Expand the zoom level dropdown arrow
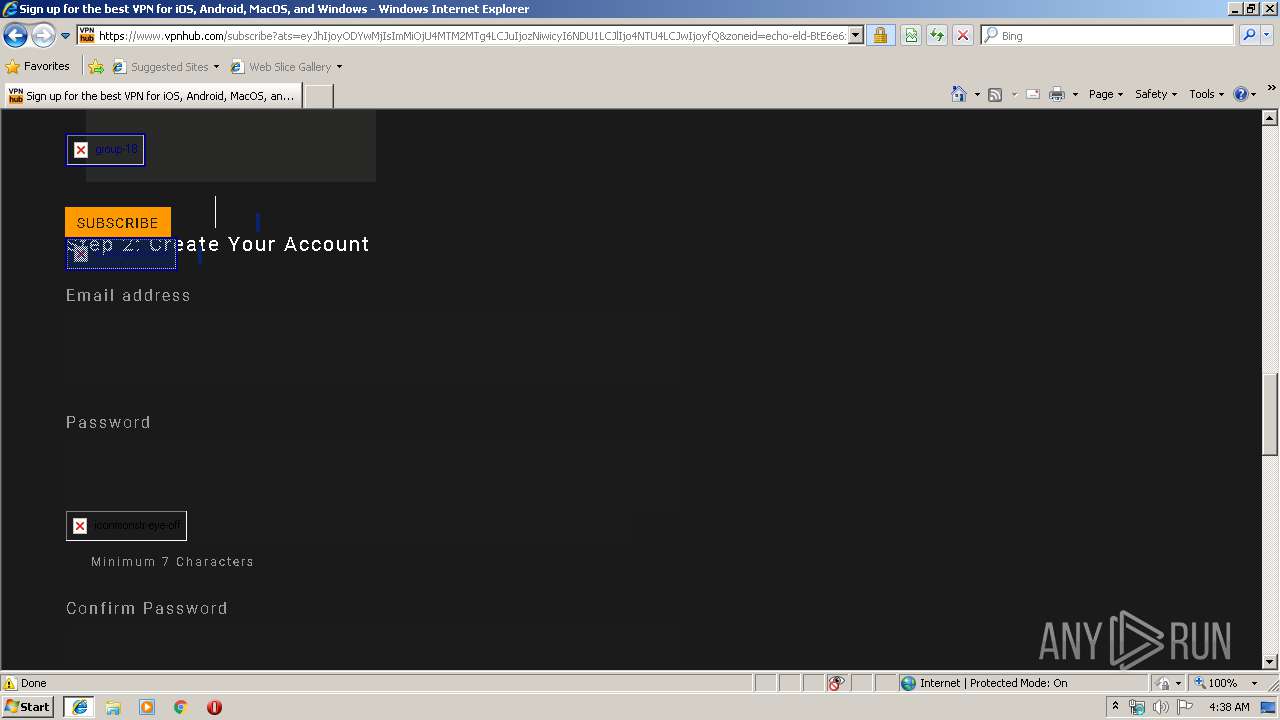The height and width of the screenshot is (720, 1280). 1254,683
